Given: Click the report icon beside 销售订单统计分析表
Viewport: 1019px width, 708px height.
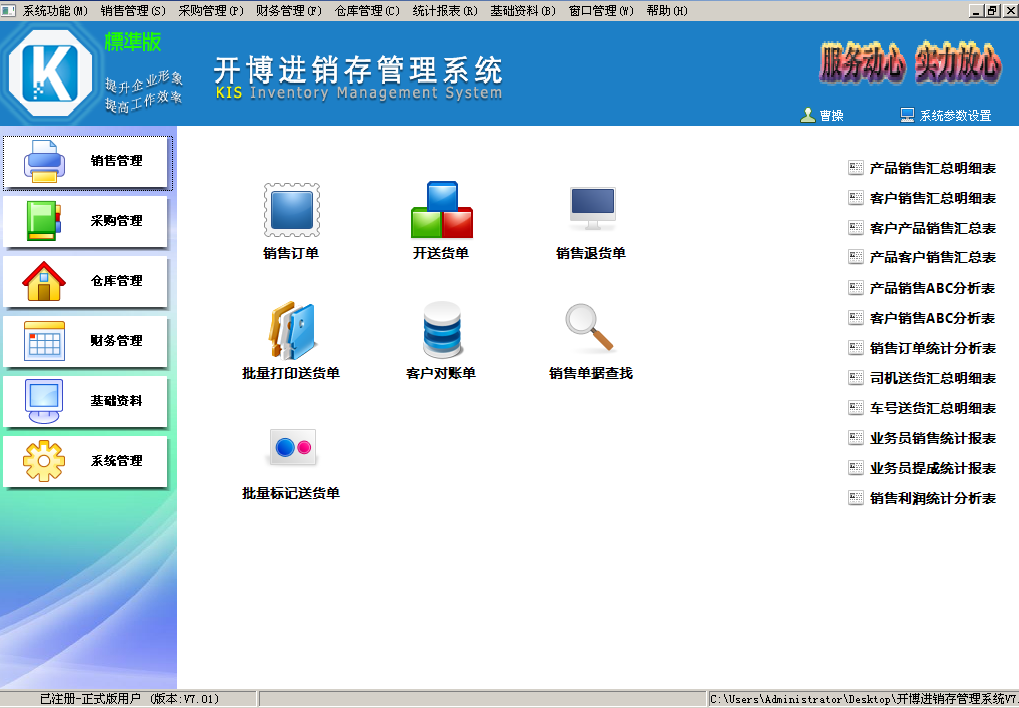Looking at the screenshot, I should click(856, 348).
